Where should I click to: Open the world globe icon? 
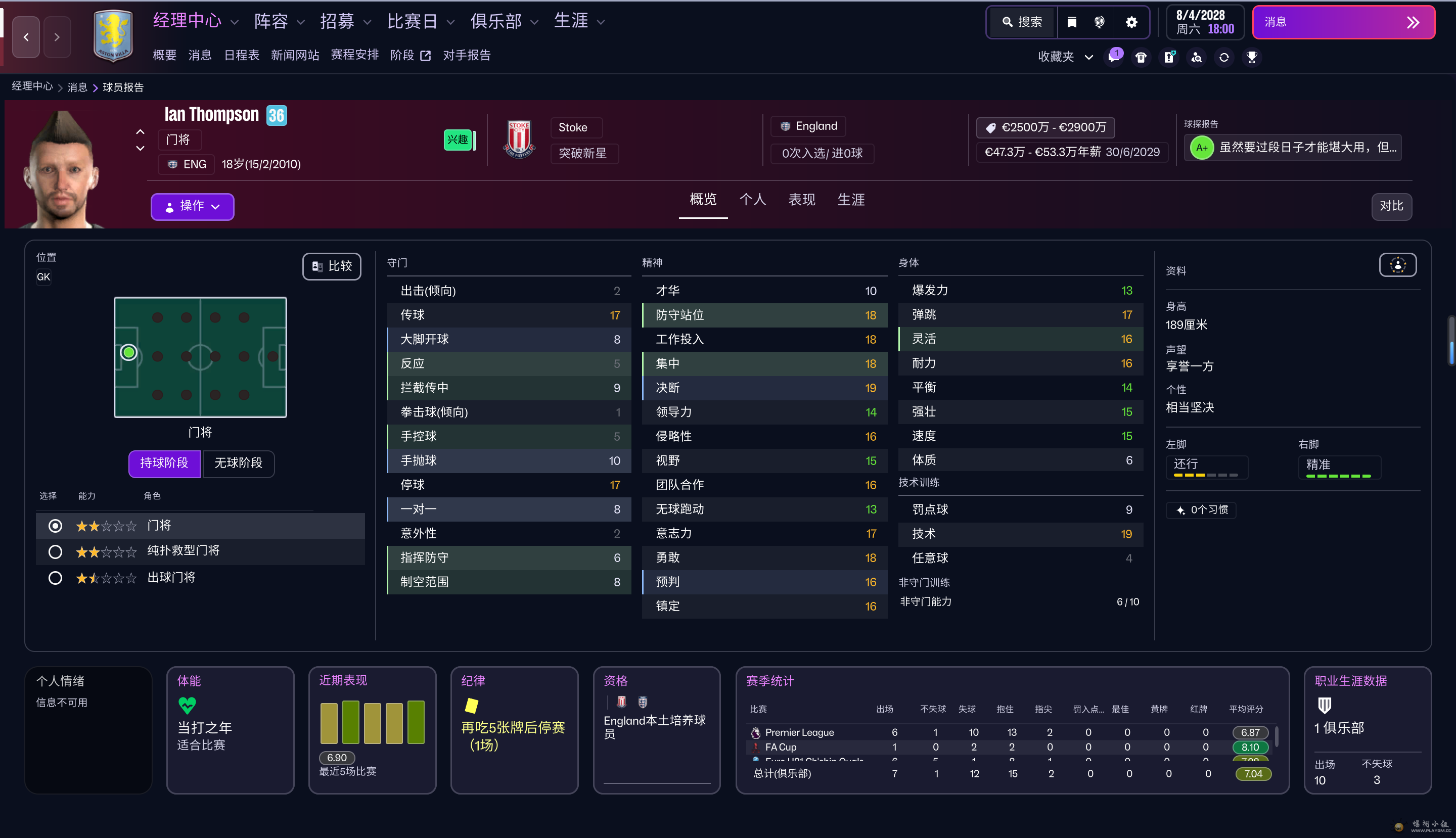tap(1099, 22)
